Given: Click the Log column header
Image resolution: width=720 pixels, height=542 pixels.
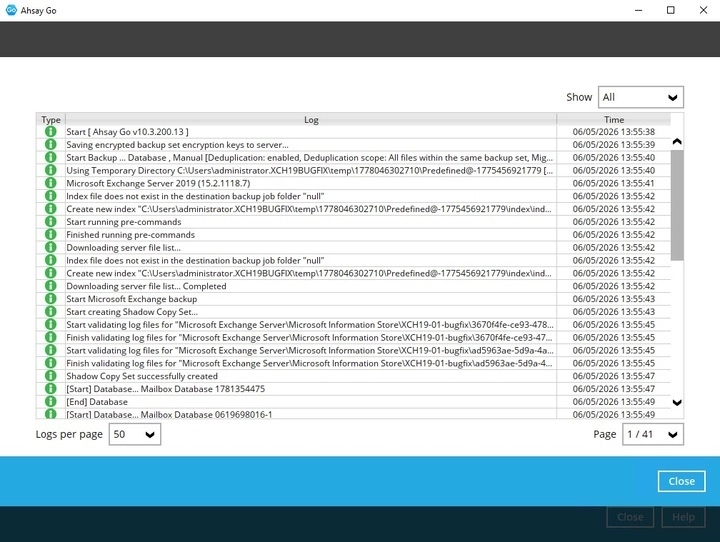Looking at the screenshot, I should tap(311, 119).
